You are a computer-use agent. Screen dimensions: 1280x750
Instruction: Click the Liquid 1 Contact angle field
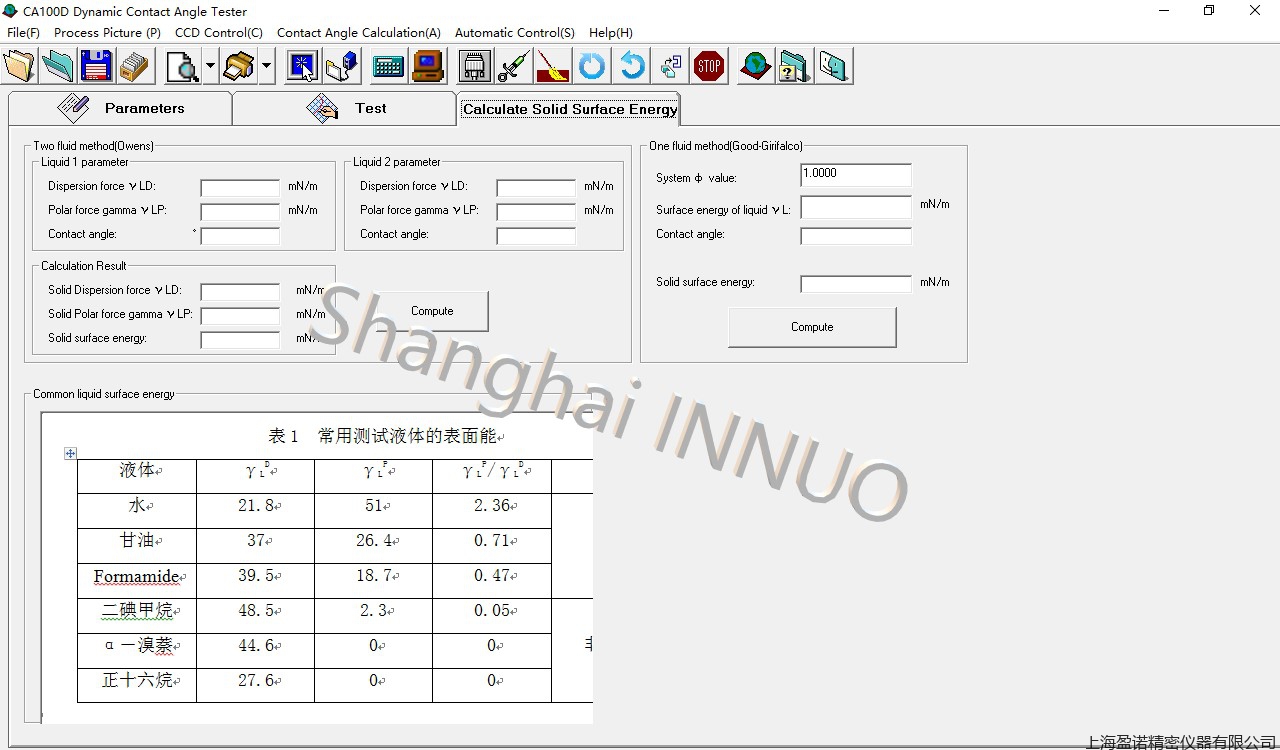coord(240,234)
